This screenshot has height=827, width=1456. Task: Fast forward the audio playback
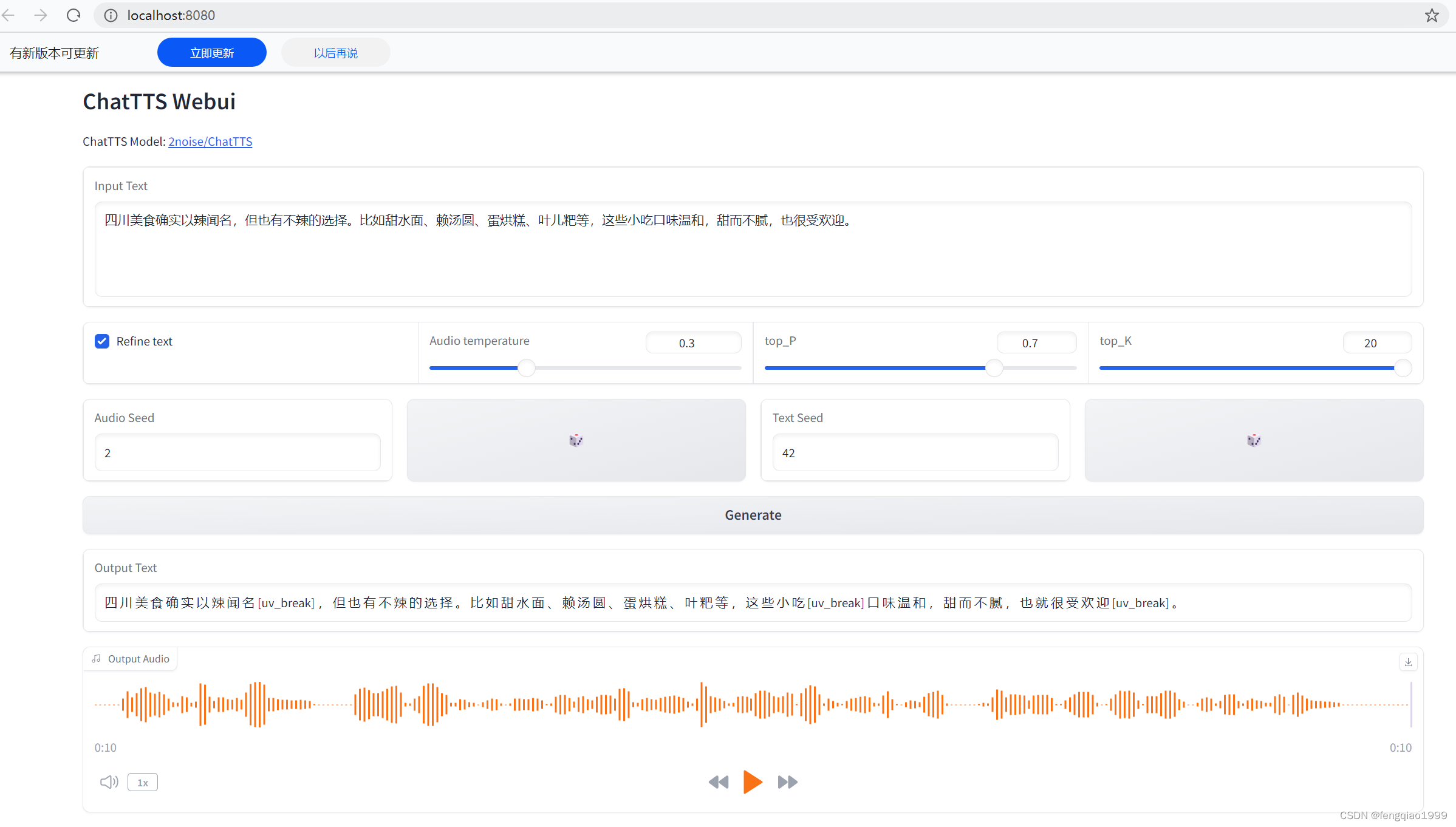[788, 782]
